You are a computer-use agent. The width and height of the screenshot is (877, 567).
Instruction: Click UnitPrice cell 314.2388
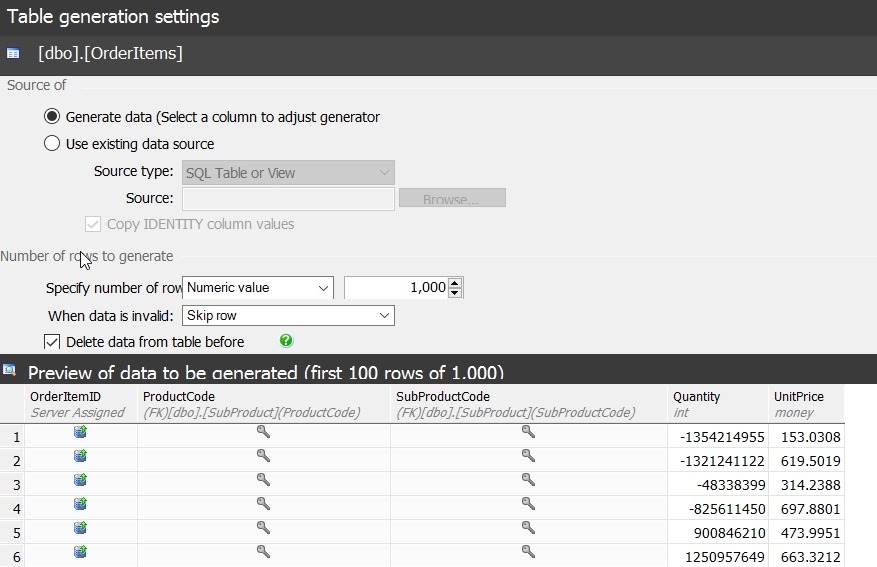[x=806, y=485]
